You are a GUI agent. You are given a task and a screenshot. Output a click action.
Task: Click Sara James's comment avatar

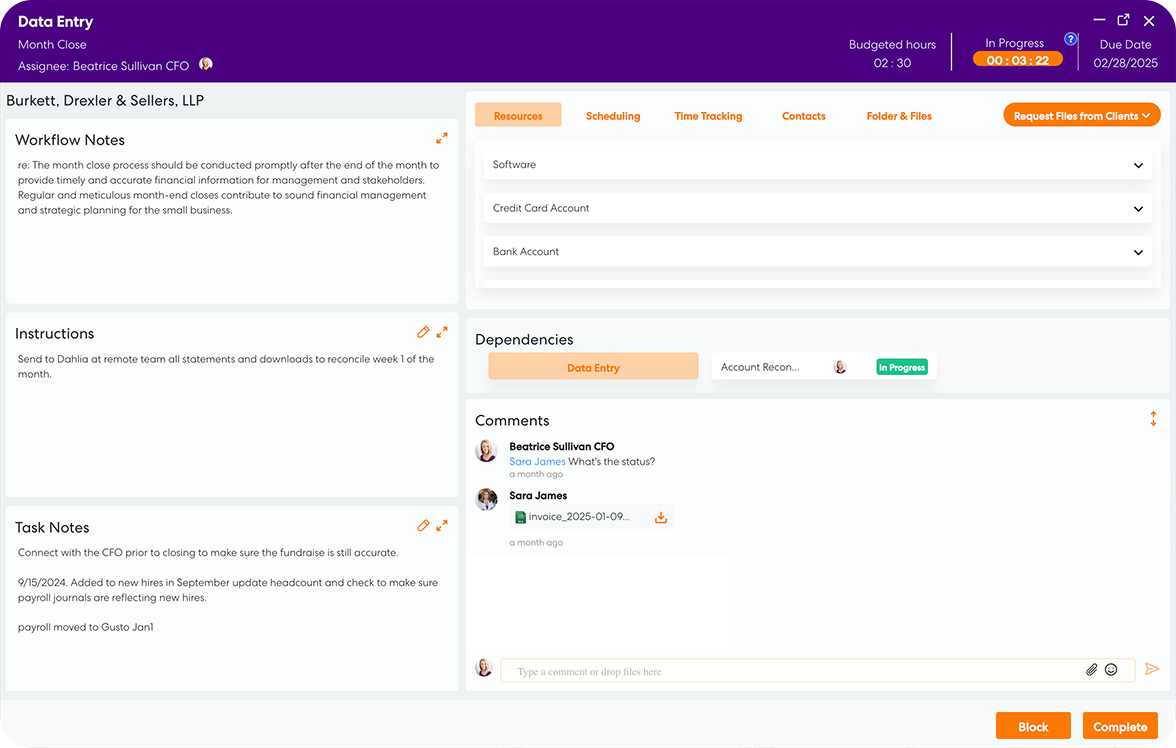[x=487, y=499]
